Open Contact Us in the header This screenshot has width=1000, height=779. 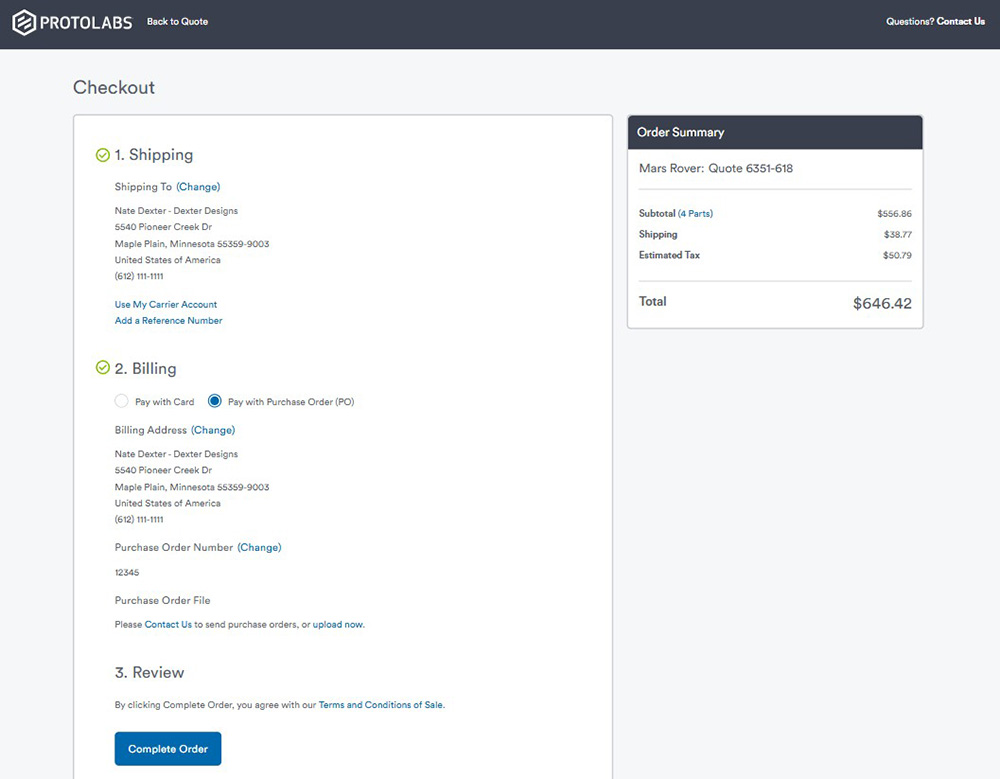tap(960, 22)
